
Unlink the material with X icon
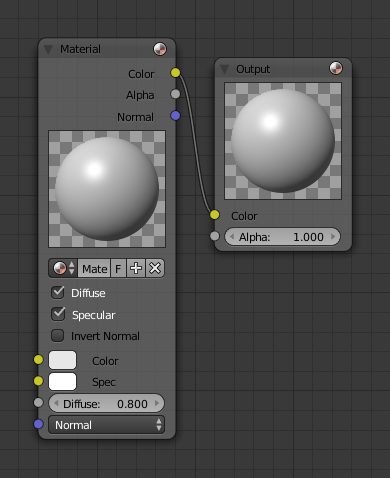(155, 268)
